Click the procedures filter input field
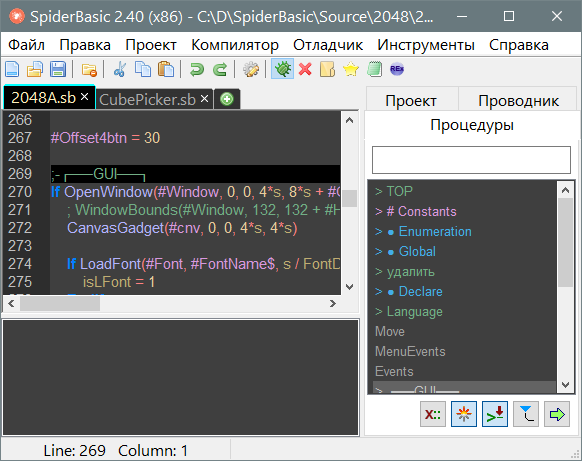Image resolution: width=582 pixels, height=461 pixels. (x=471, y=160)
